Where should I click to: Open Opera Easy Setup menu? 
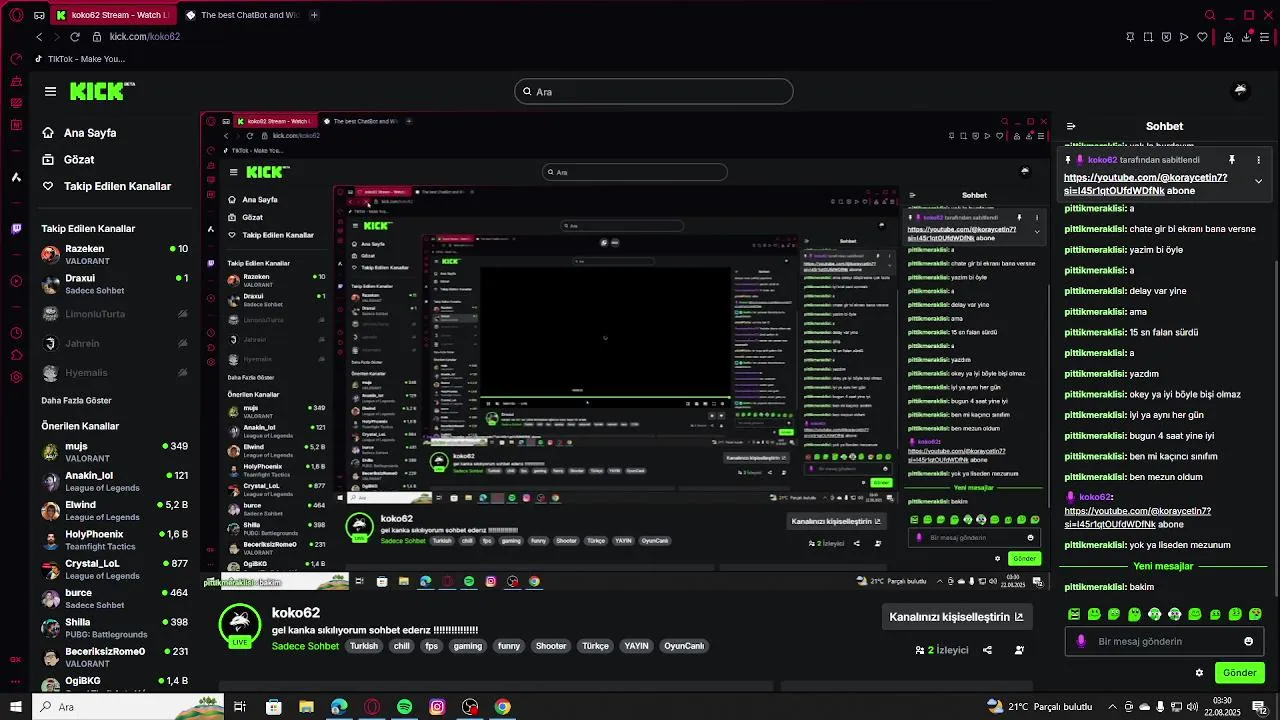[1265, 37]
